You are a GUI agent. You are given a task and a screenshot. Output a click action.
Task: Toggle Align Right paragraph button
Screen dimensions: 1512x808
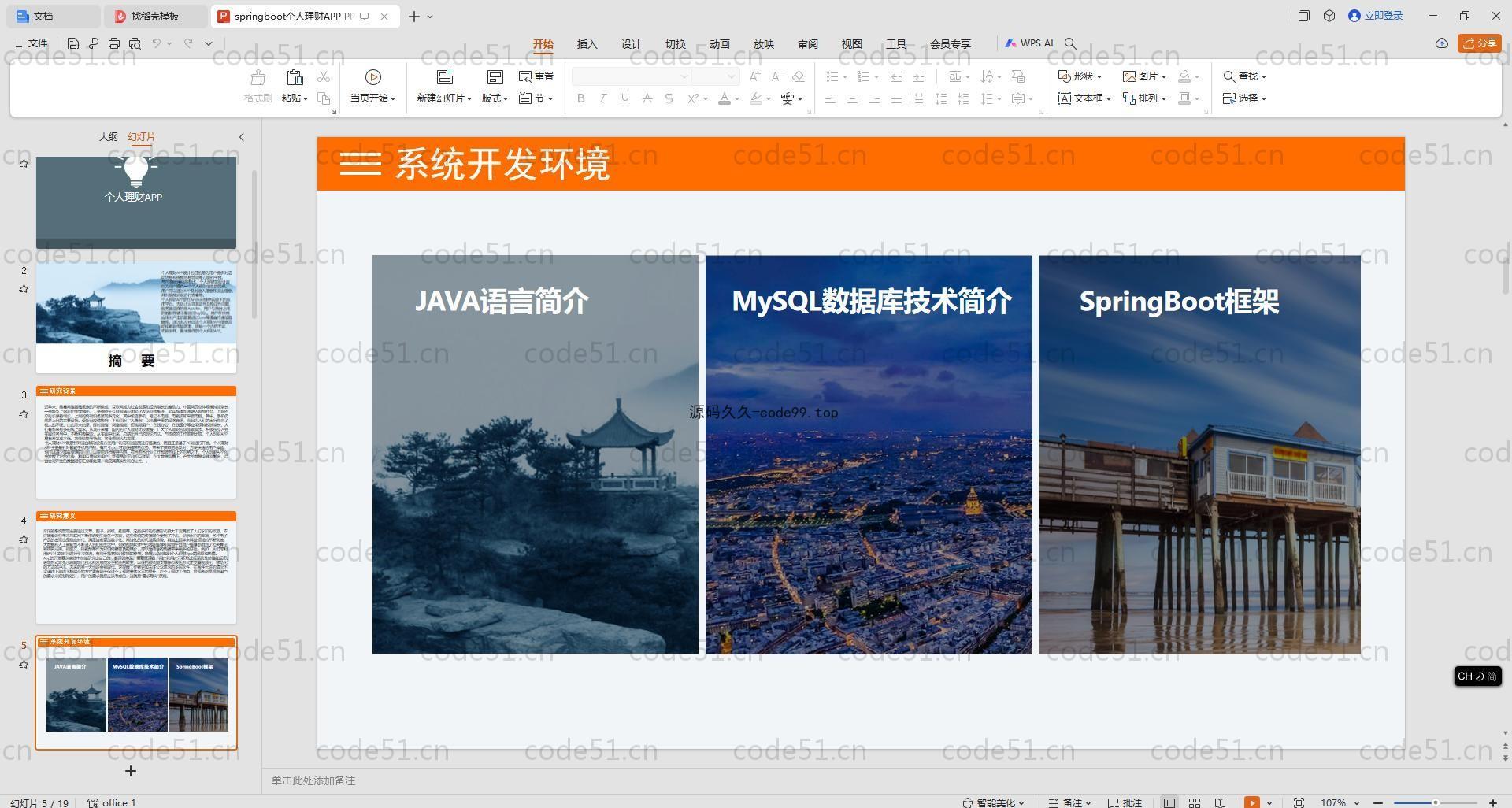[874, 98]
